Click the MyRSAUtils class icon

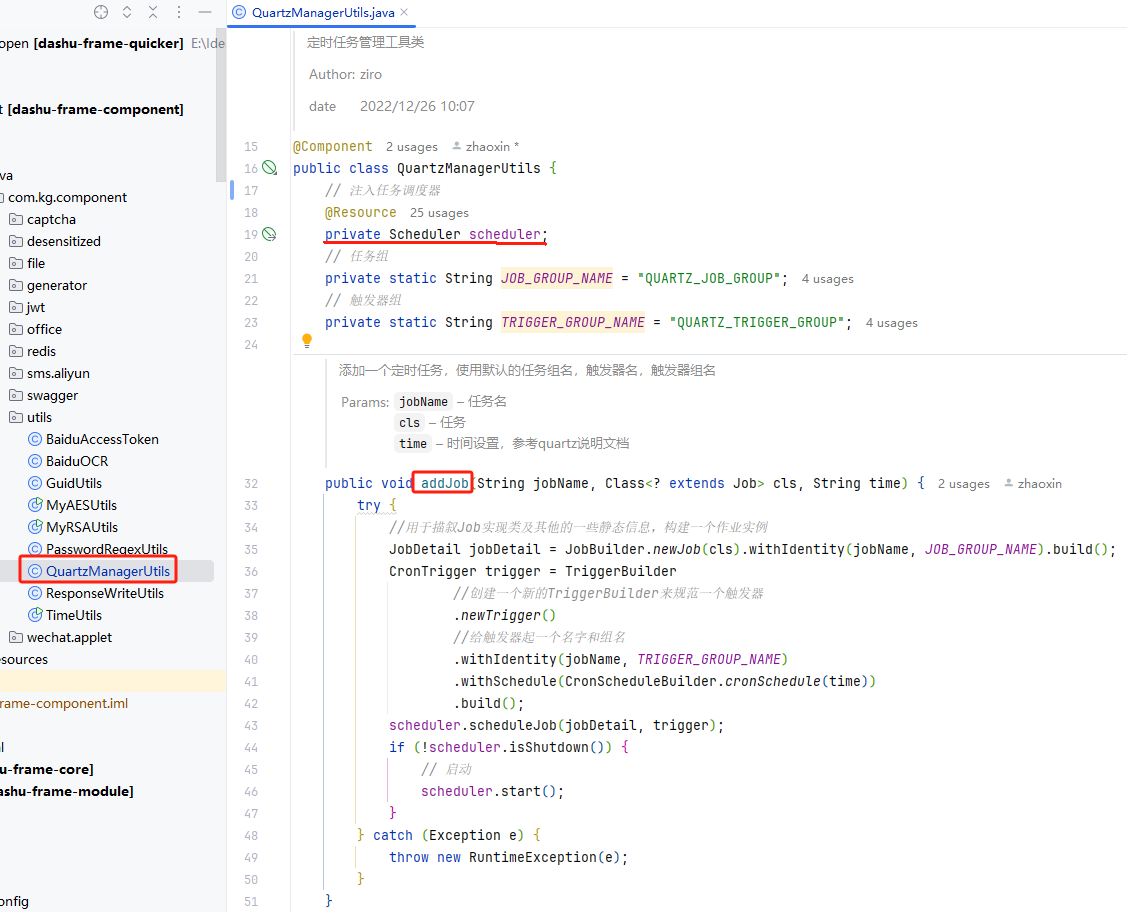(x=34, y=528)
